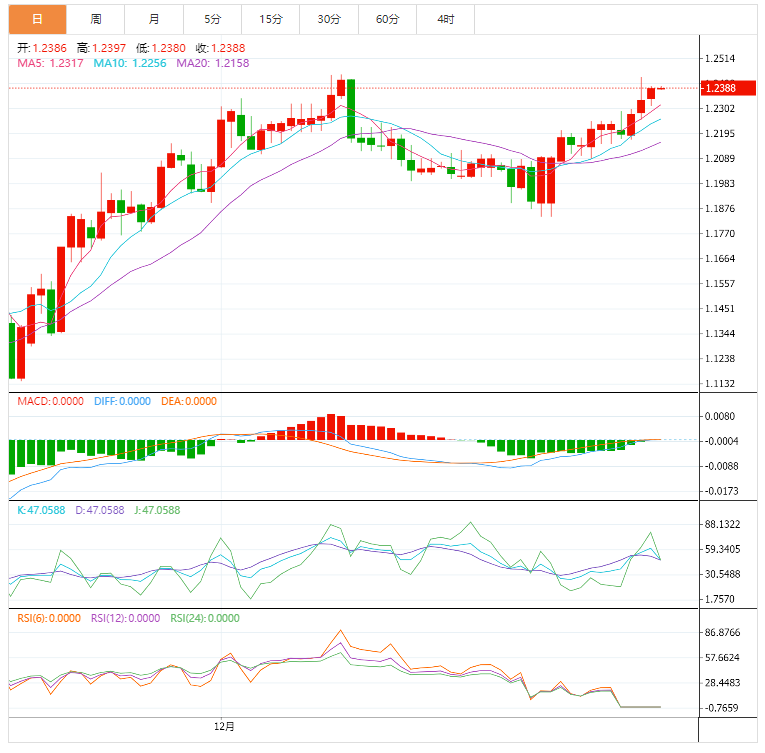
Task: Switch to the 周 weekly tab
Action: click(x=96, y=19)
